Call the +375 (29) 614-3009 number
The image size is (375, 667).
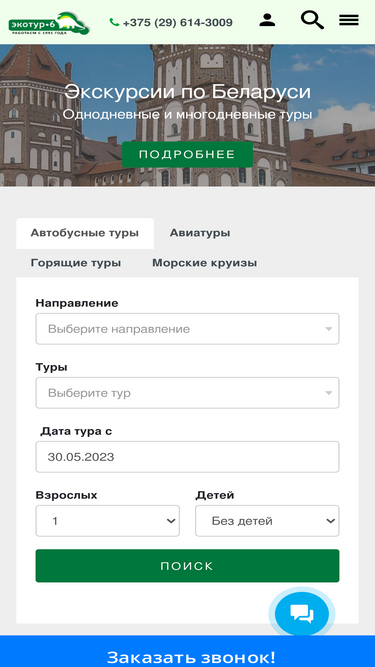(177, 23)
